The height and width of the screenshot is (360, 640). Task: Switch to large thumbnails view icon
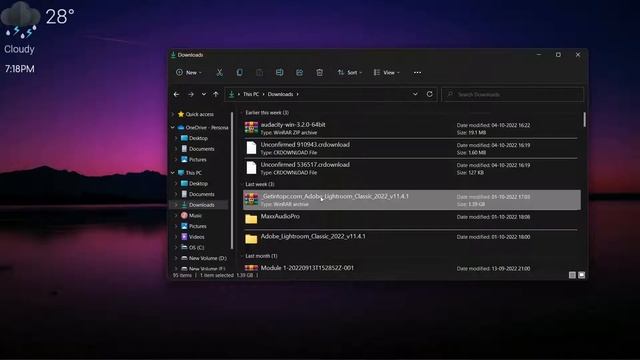[x=582, y=275]
